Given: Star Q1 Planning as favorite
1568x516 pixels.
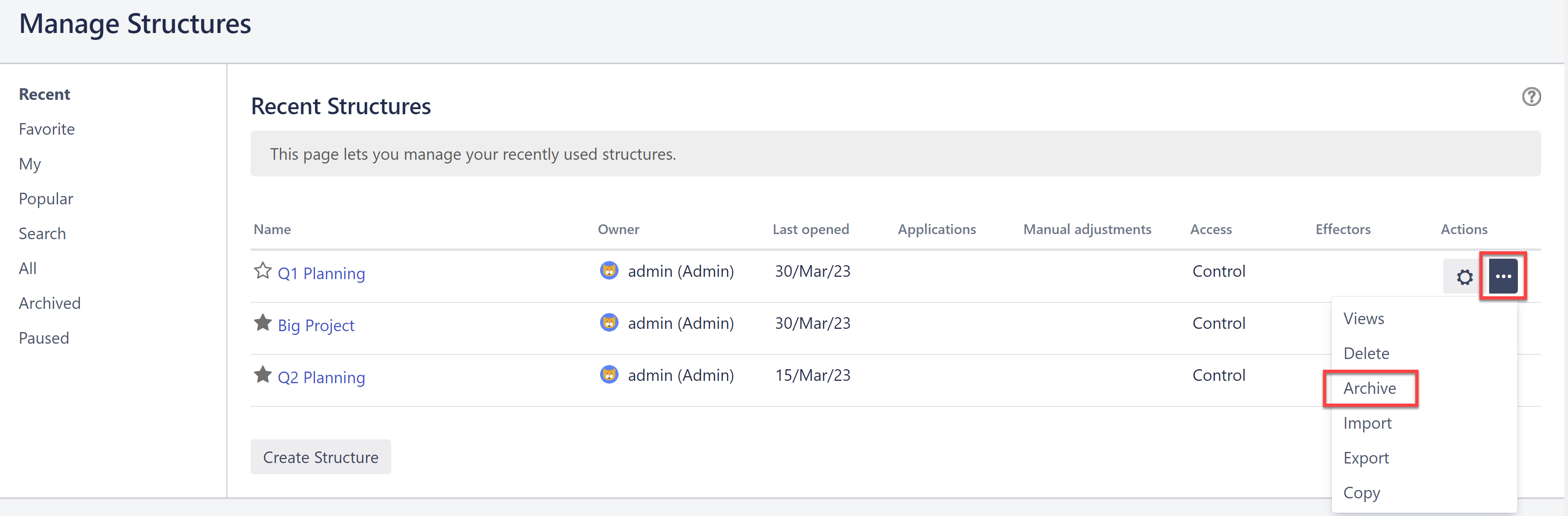Looking at the screenshot, I should coord(262,270).
